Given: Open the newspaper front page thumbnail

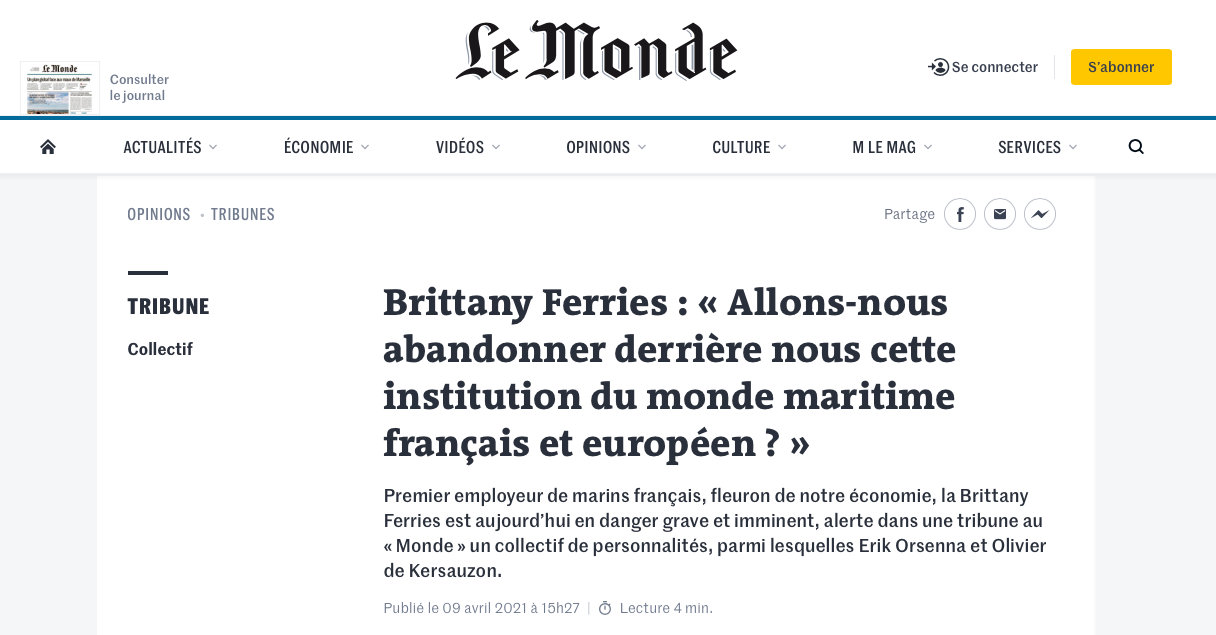Looking at the screenshot, I should 60,87.
